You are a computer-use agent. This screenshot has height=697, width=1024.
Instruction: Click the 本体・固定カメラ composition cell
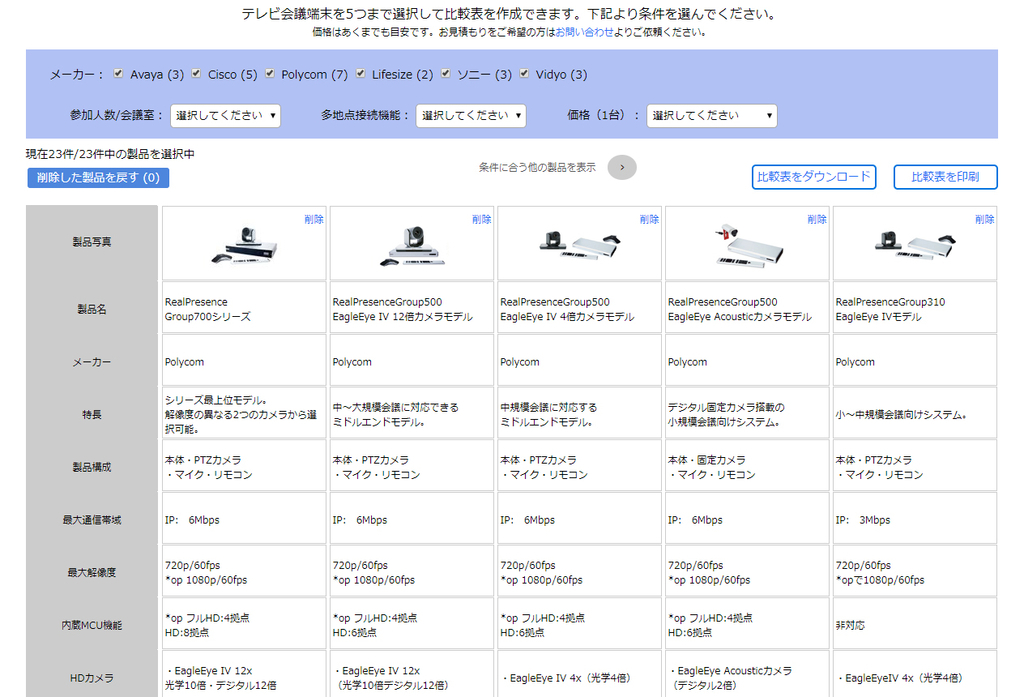(x=747, y=467)
